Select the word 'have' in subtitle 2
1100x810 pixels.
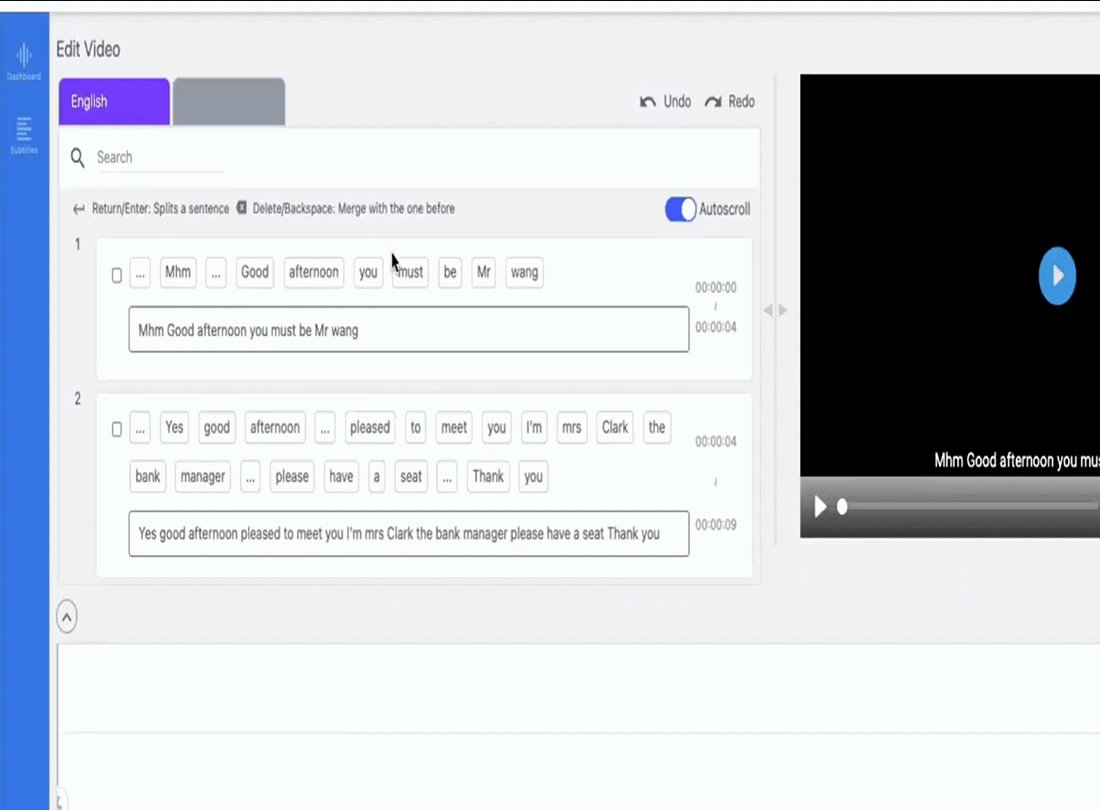pyautogui.click(x=342, y=477)
